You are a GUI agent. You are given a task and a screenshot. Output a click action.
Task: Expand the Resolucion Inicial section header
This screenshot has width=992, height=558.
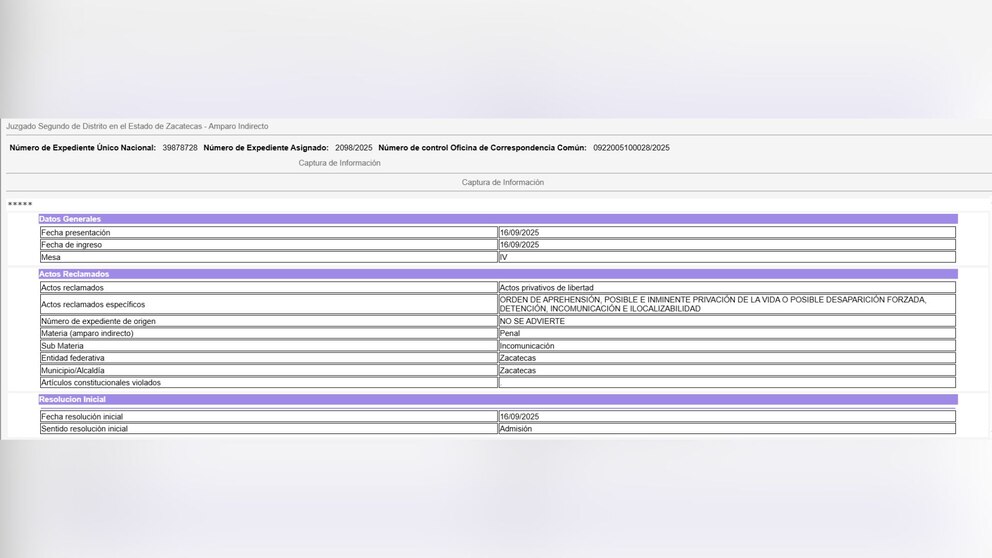497,399
